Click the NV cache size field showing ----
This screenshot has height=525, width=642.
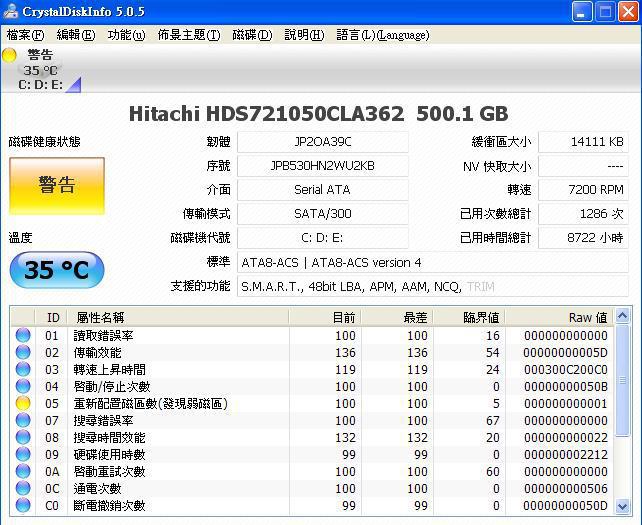tap(583, 166)
